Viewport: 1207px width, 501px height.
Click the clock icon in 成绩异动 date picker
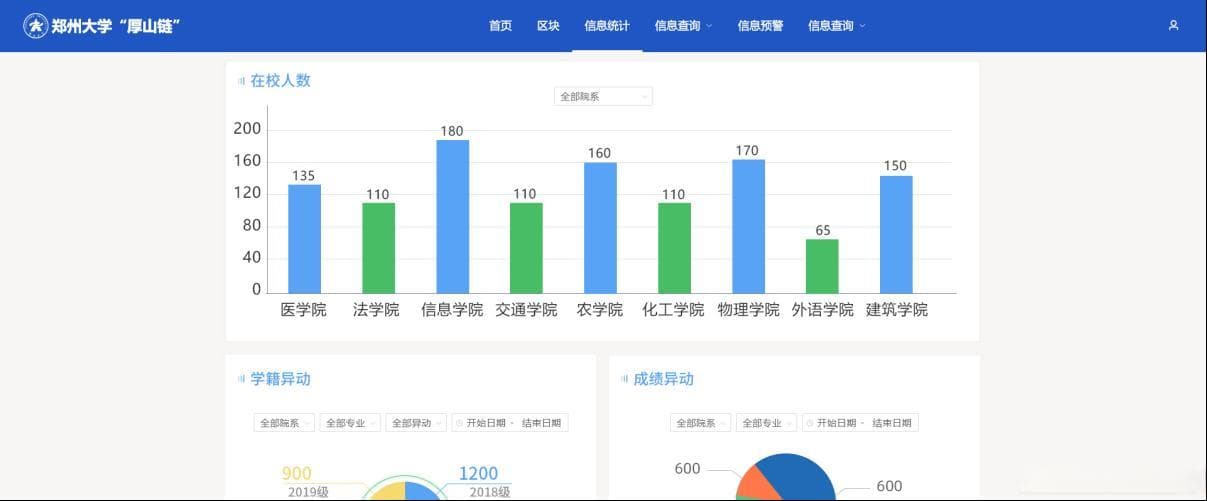[810, 423]
